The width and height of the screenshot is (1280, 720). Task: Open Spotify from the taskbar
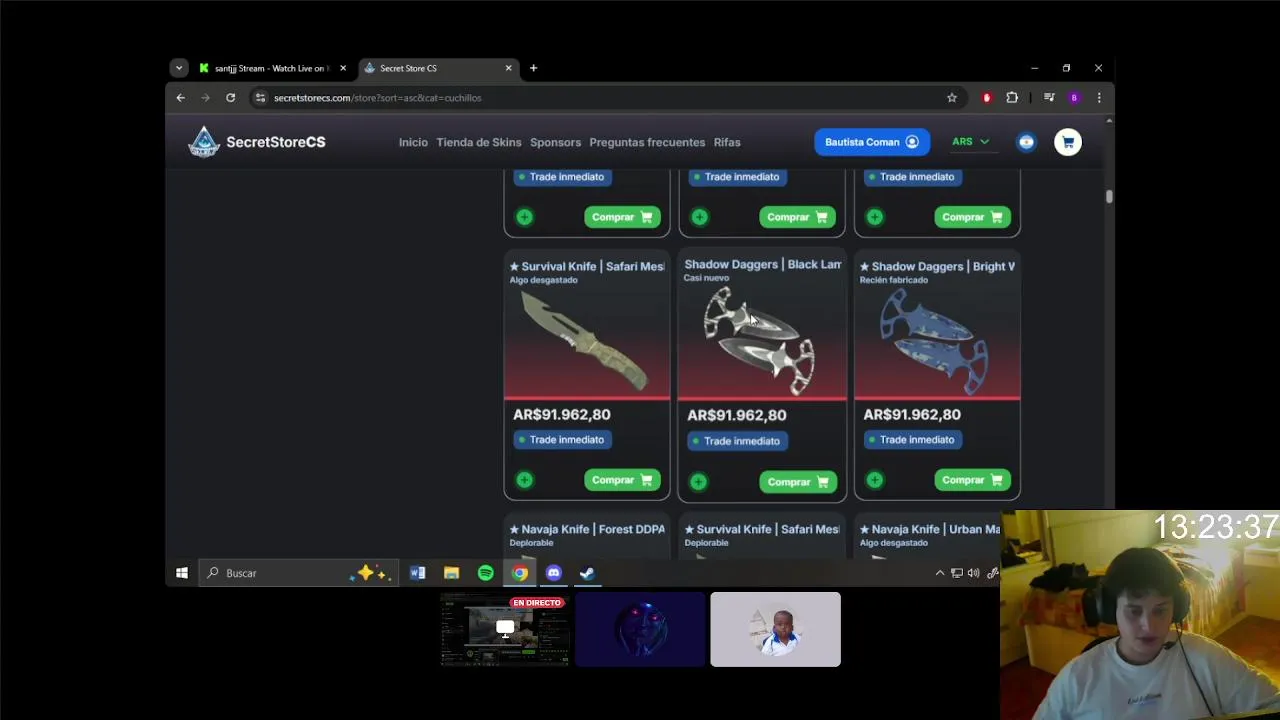(486, 573)
